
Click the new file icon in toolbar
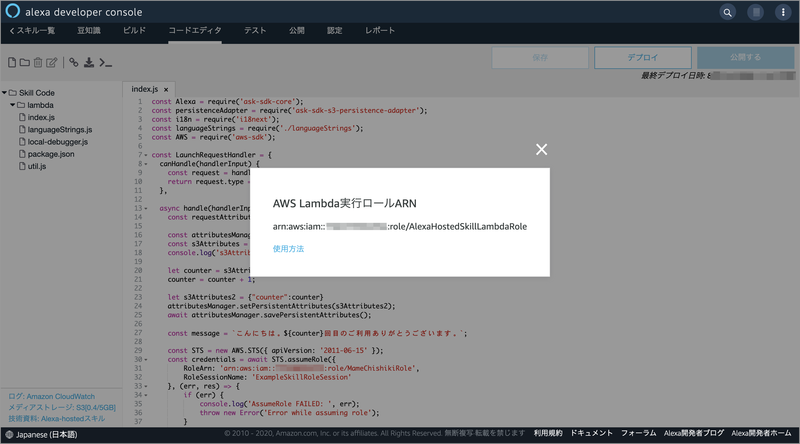12,62
